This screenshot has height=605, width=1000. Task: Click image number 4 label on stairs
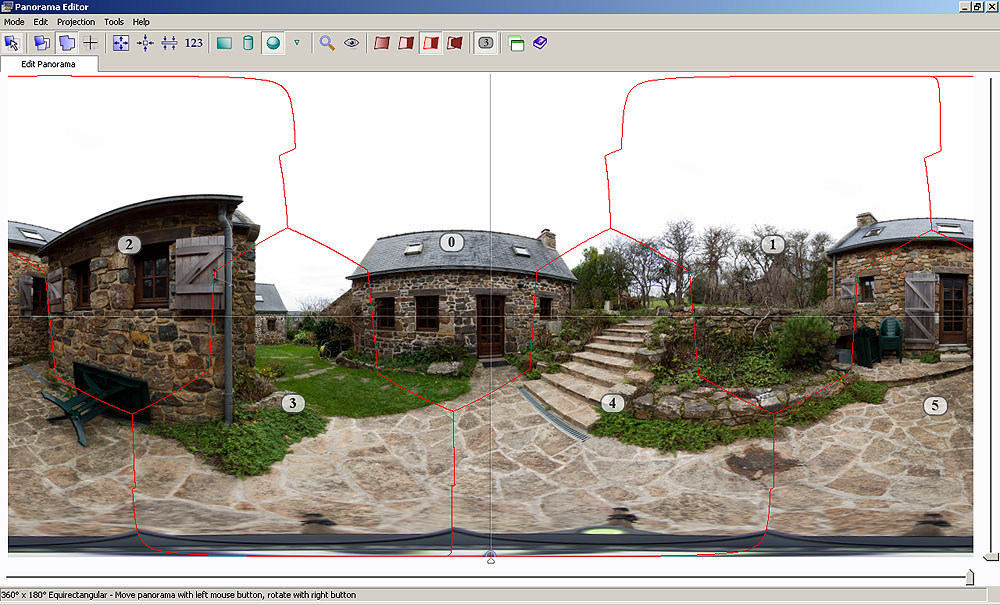pos(612,404)
